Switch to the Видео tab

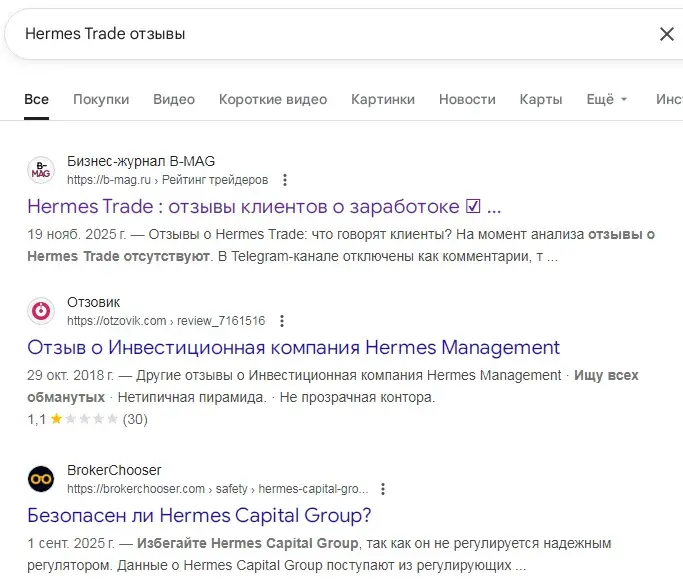click(174, 99)
